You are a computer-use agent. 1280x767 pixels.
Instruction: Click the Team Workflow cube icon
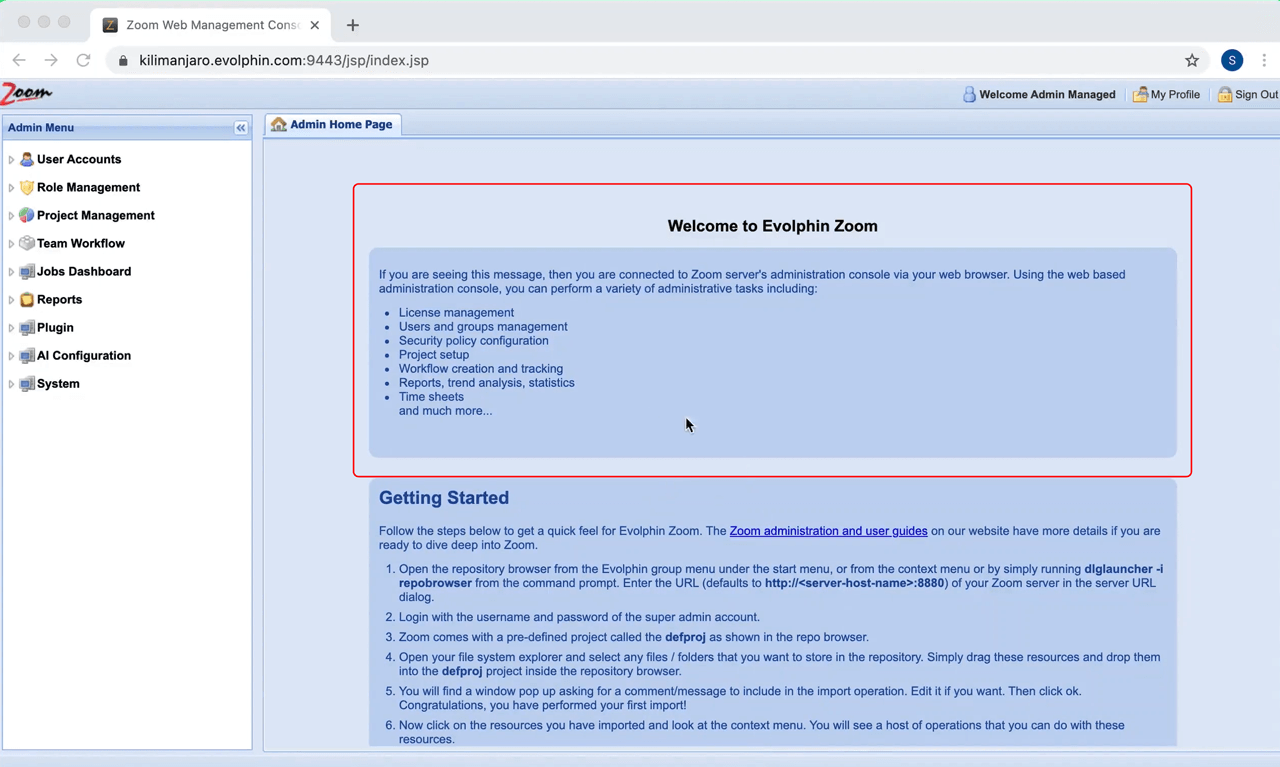[27, 243]
